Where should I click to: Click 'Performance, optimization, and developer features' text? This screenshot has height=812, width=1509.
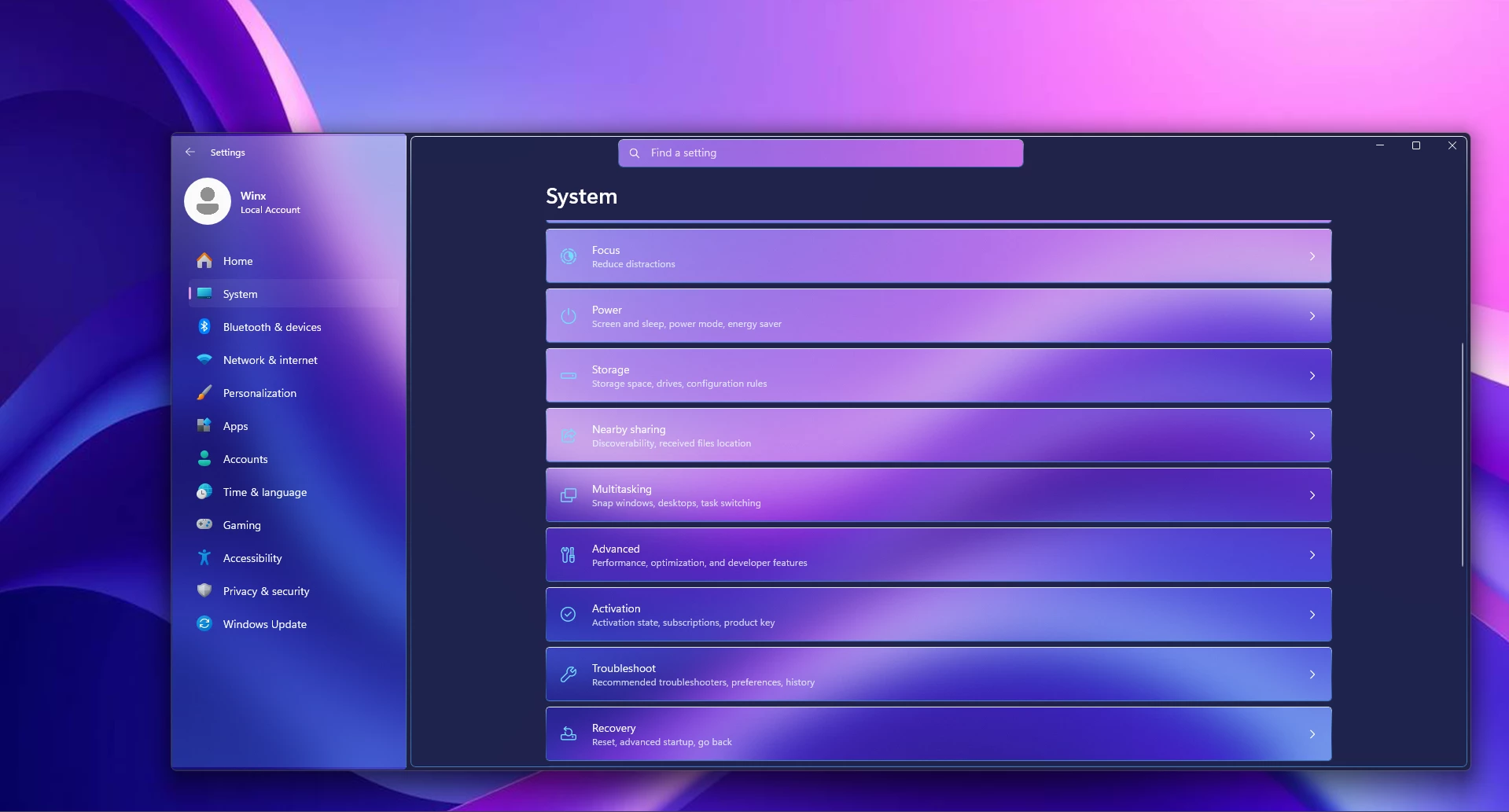coord(700,563)
